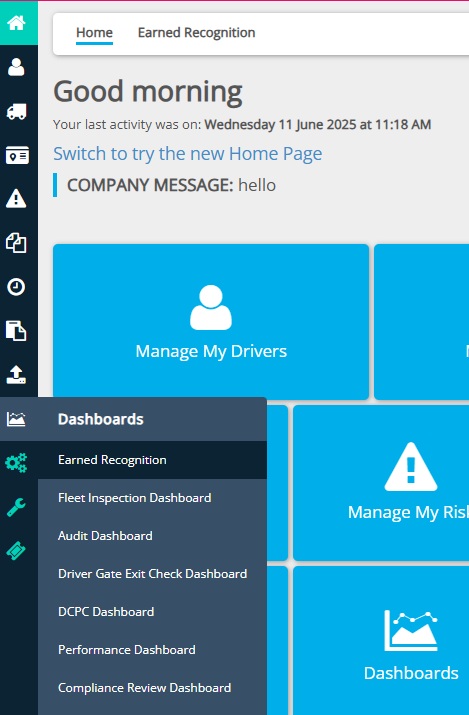
Task: Click the green ticket icon in sidebar
Action: point(16,551)
